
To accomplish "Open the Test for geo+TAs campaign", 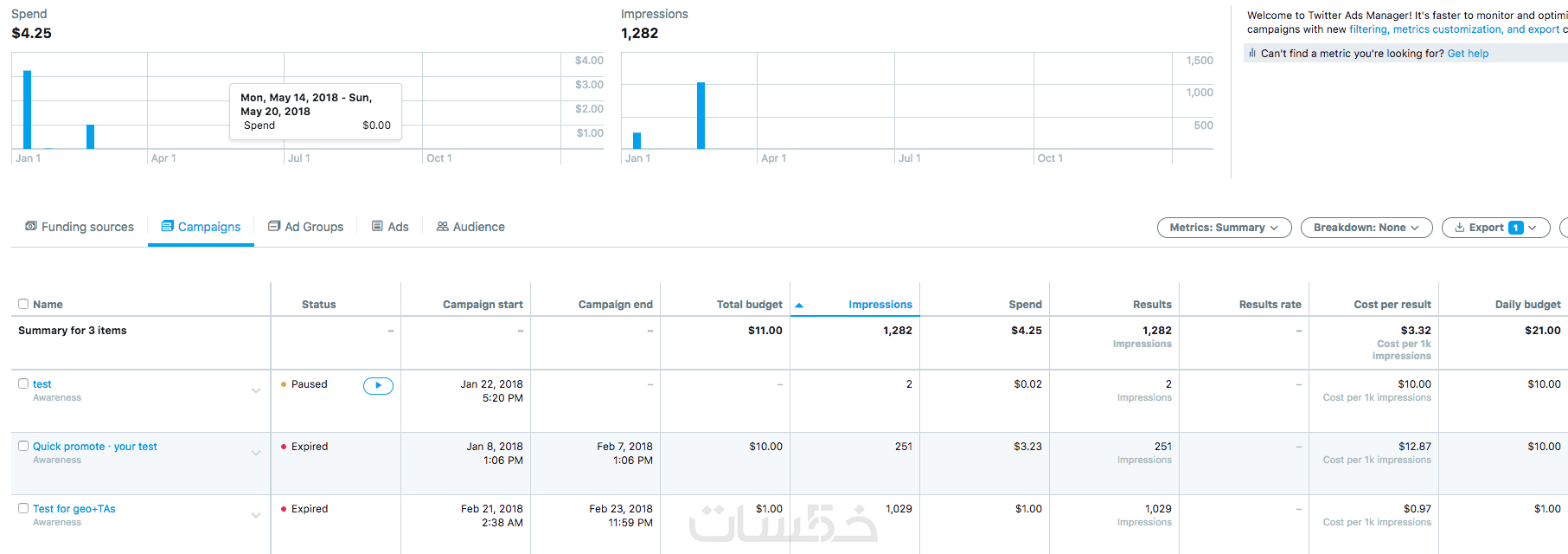I will point(74,509).
